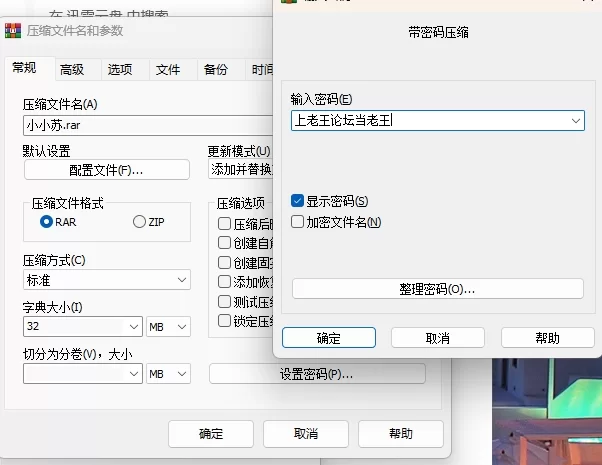This screenshot has width=602, height=465.
Task: Click the WinRAR icon in the title bar
Action: pyautogui.click(x=14, y=31)
